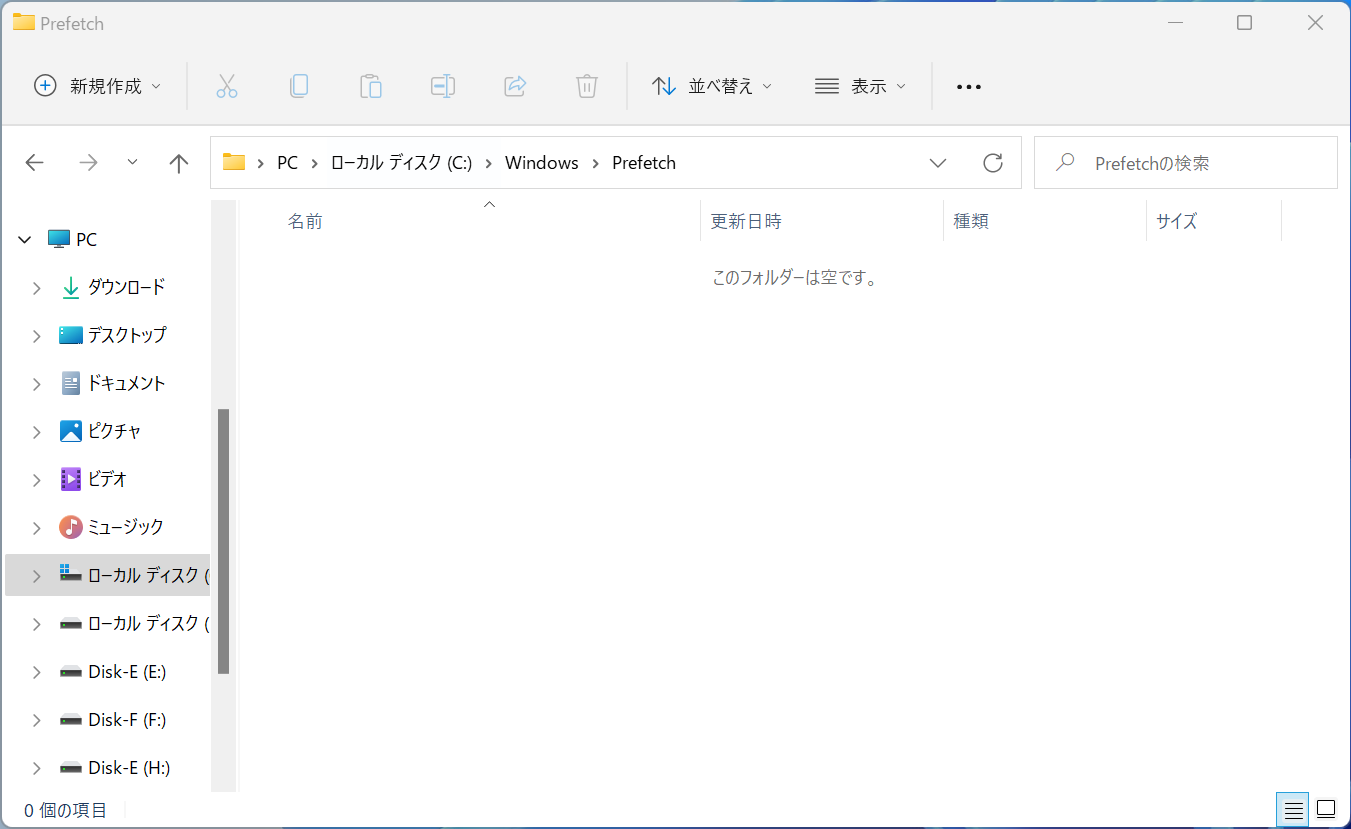This screenshot has width=1351, height=829.
Task: Click the Paste clipboard icon
Action: click(x=371, y=86)
